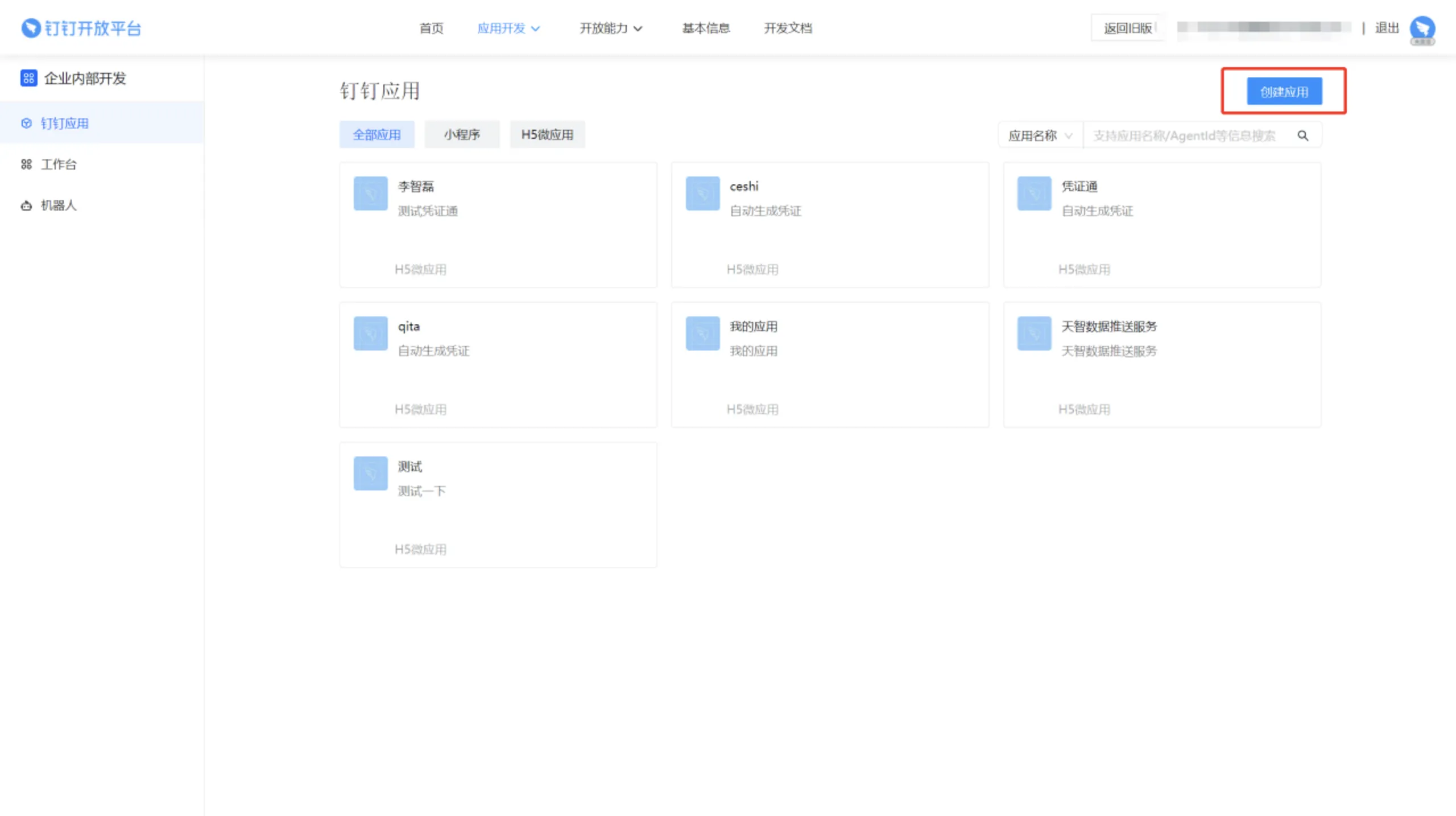Image resolution: width=1456 pixels, height=816 pixels.
Task: Open 基本信息 in top navigation
Action: [x=706, y=28]
